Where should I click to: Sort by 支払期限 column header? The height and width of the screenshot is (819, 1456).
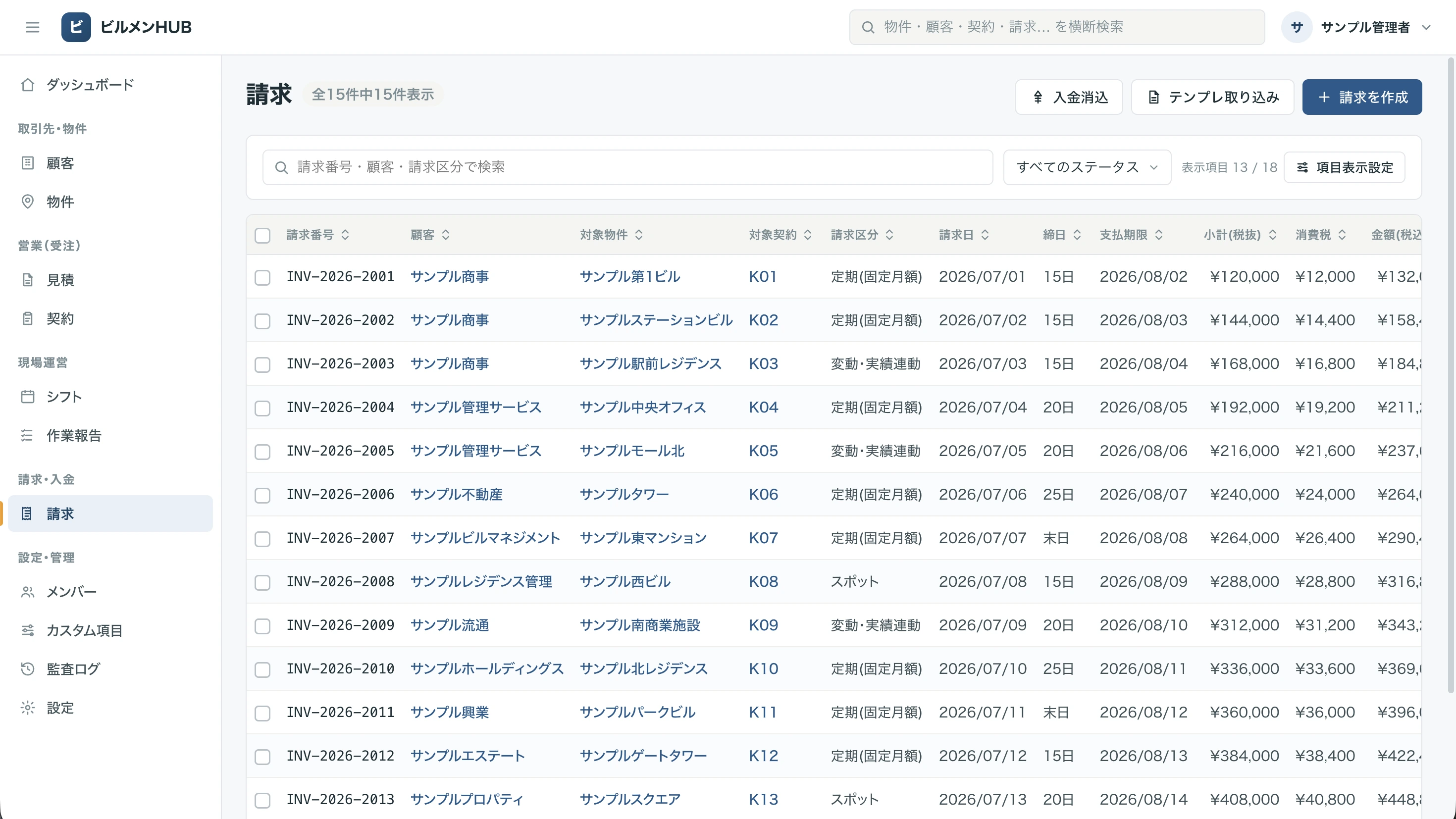[1132, 235]
